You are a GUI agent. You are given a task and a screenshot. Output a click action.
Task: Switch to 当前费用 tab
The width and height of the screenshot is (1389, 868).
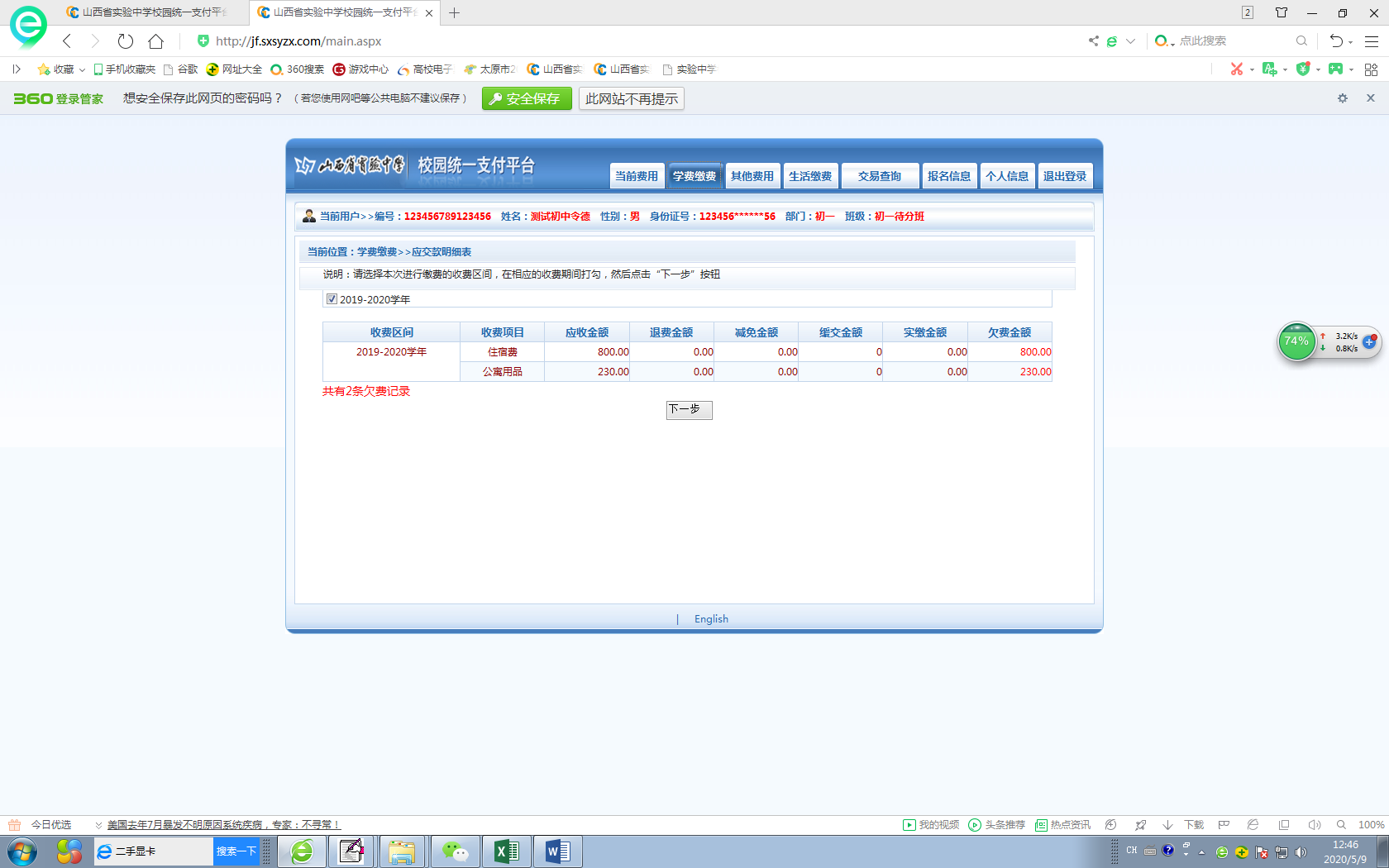(x=637, y=176)
